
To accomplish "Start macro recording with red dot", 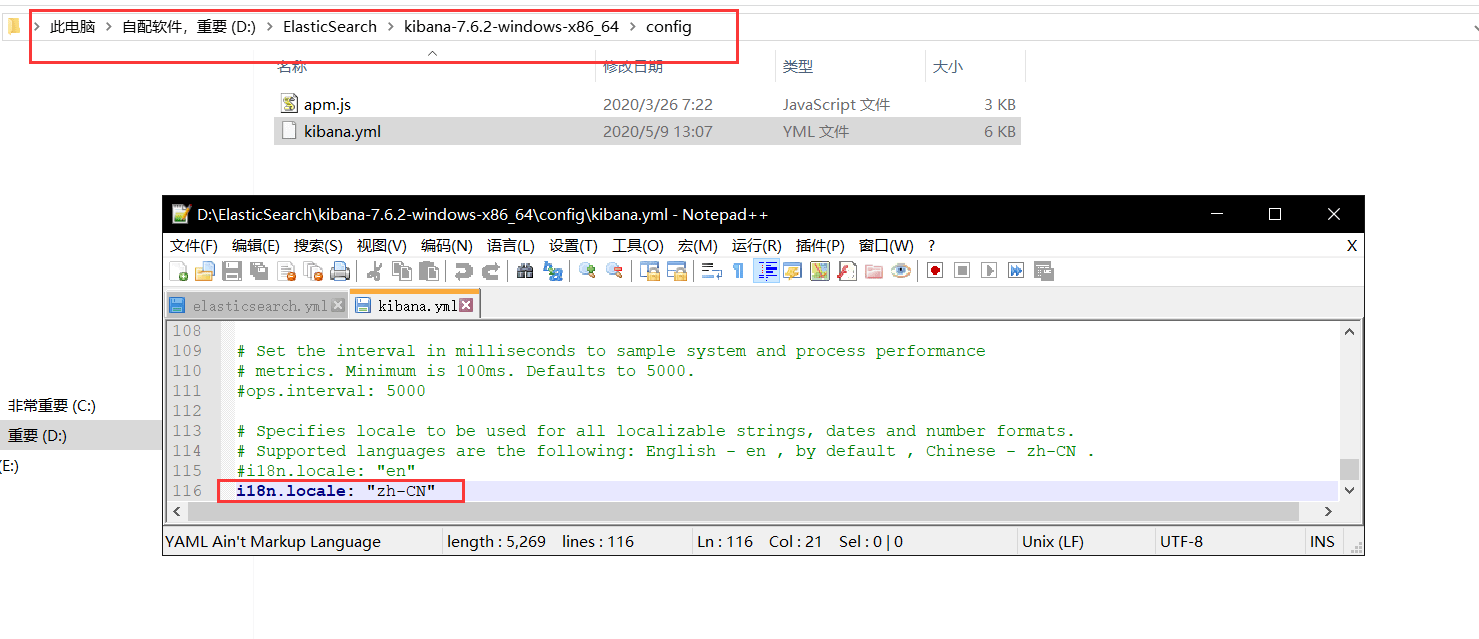I will pyautogui.click(x=935, y=271).
